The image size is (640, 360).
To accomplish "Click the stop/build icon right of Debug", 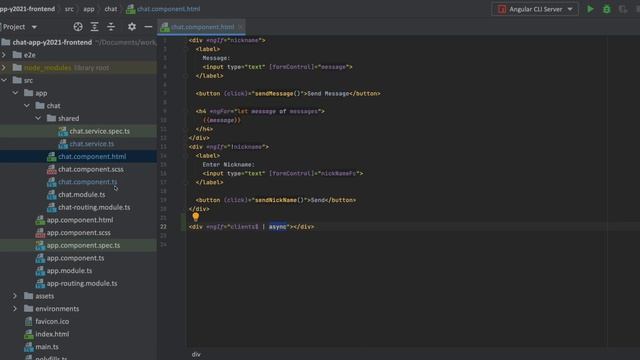I will (622, 9).
